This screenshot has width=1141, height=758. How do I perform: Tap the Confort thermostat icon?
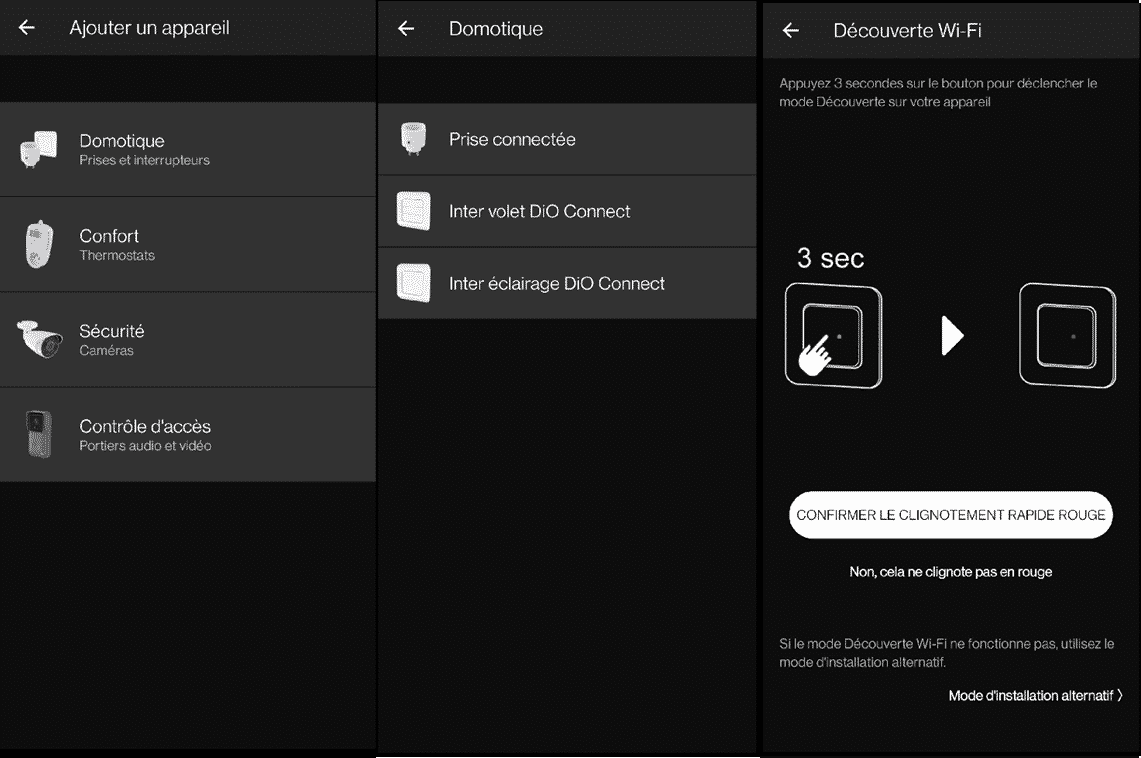click(x=39, y=244)
